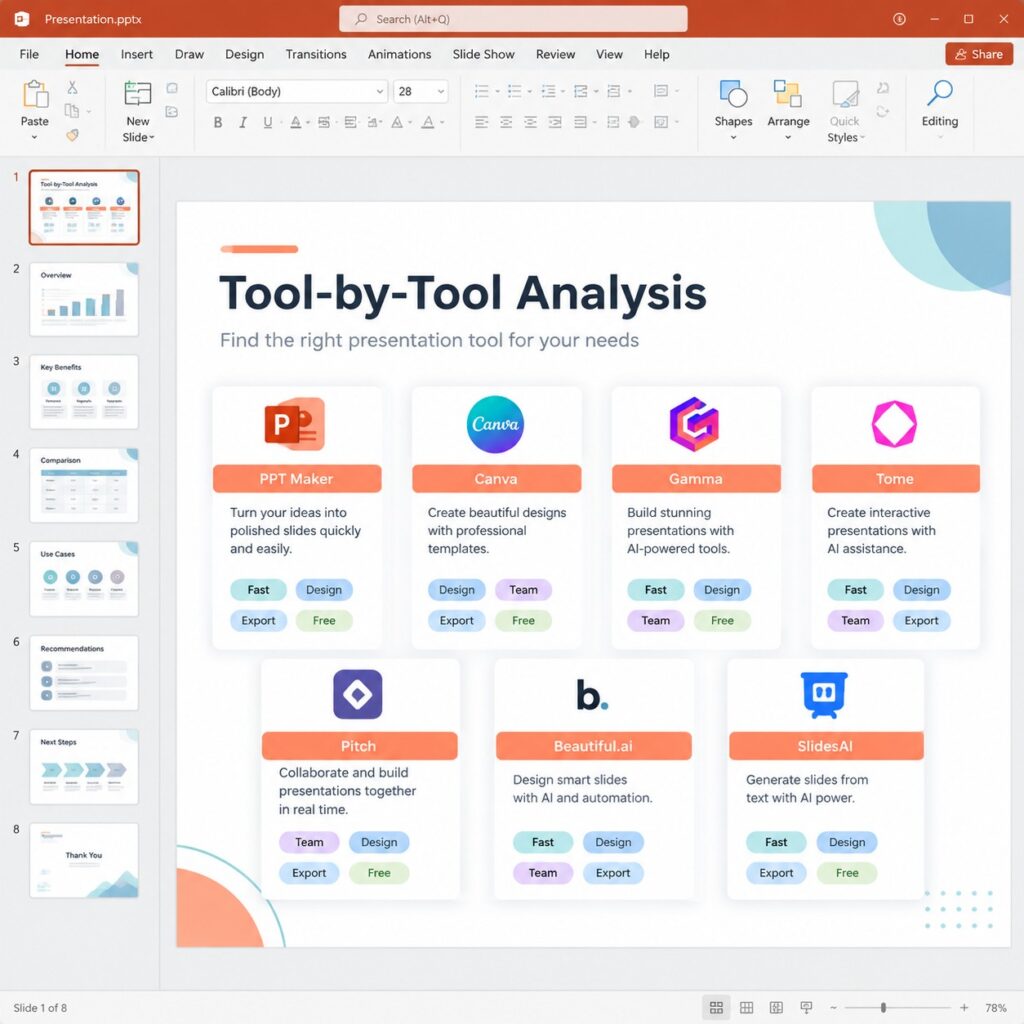Viewport: 1024px width, 1024px height.
Task: Open the bullets dropdown arrow
Action: (x=497, y=91)
